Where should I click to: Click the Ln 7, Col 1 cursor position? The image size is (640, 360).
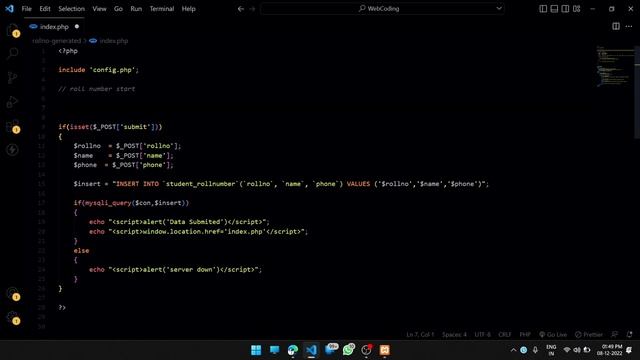(420, 334)
